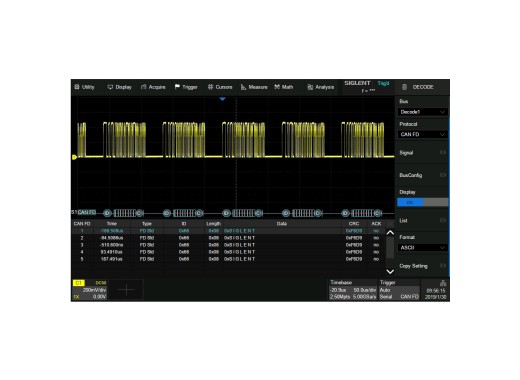Open the Measure menu
Screen dimensions: 520x380
[254, 87]
